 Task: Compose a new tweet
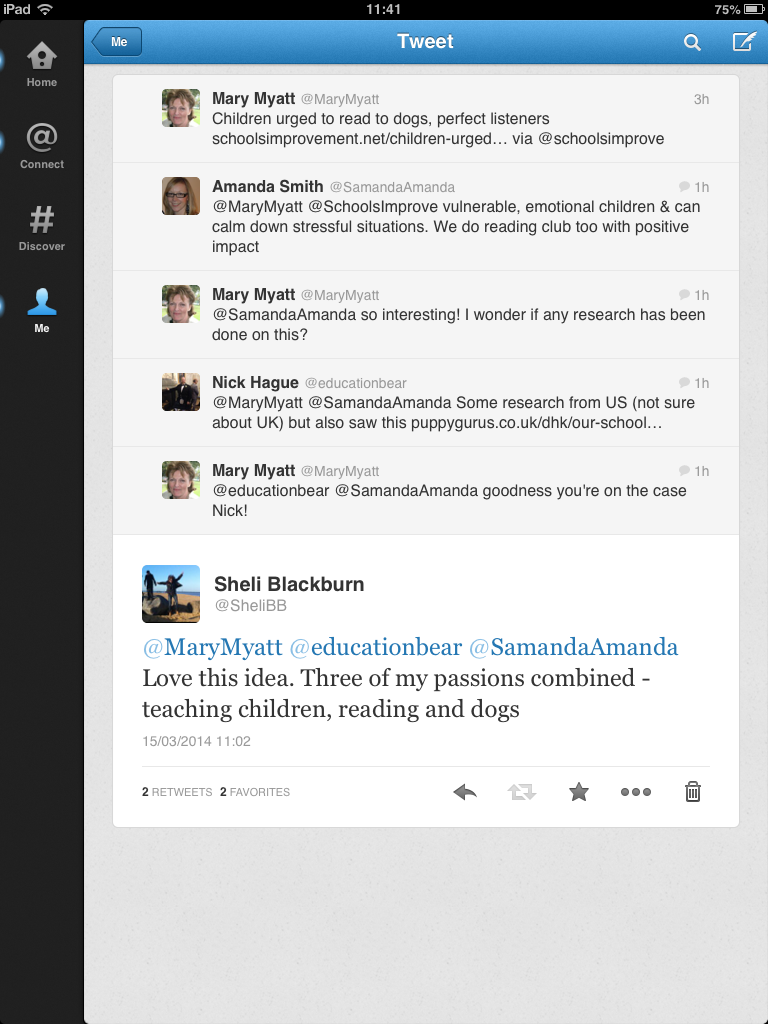click(x=743, y=42)
